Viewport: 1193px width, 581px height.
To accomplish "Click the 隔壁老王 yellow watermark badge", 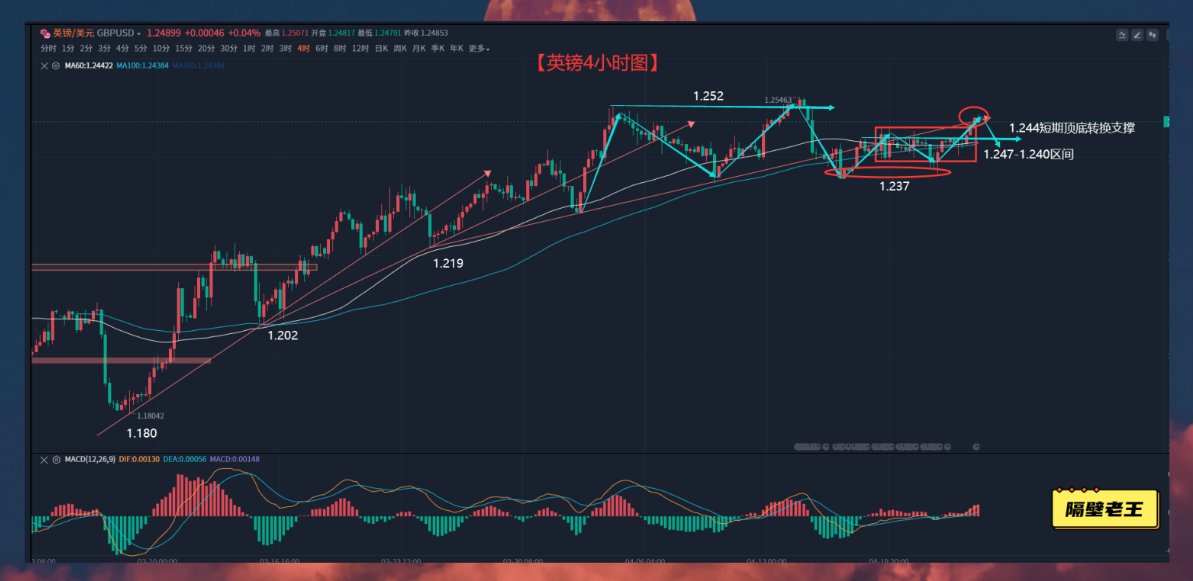I will tap(1105, 509).
